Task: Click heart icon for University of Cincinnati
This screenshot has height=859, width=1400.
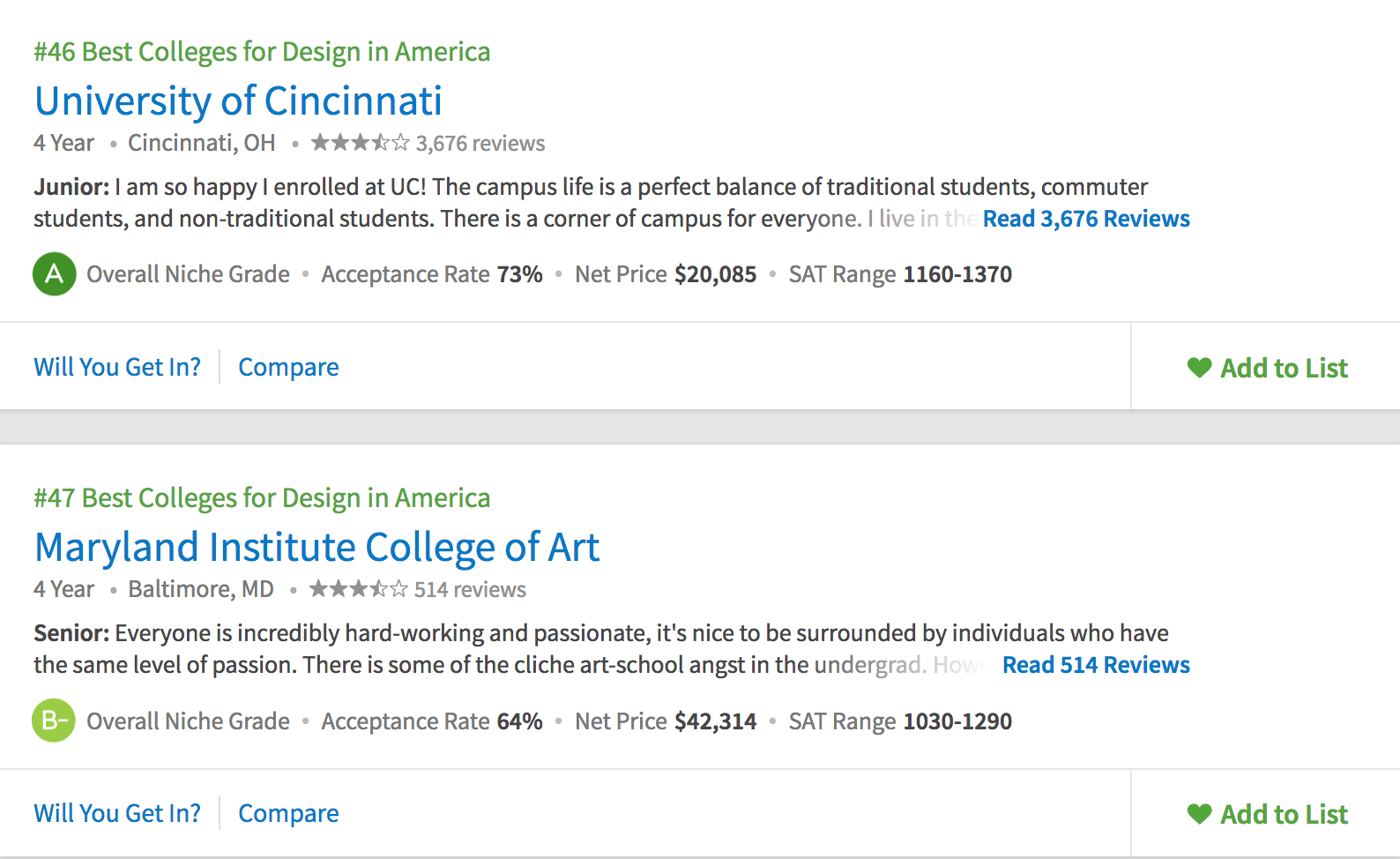Action: point(1199,368)
